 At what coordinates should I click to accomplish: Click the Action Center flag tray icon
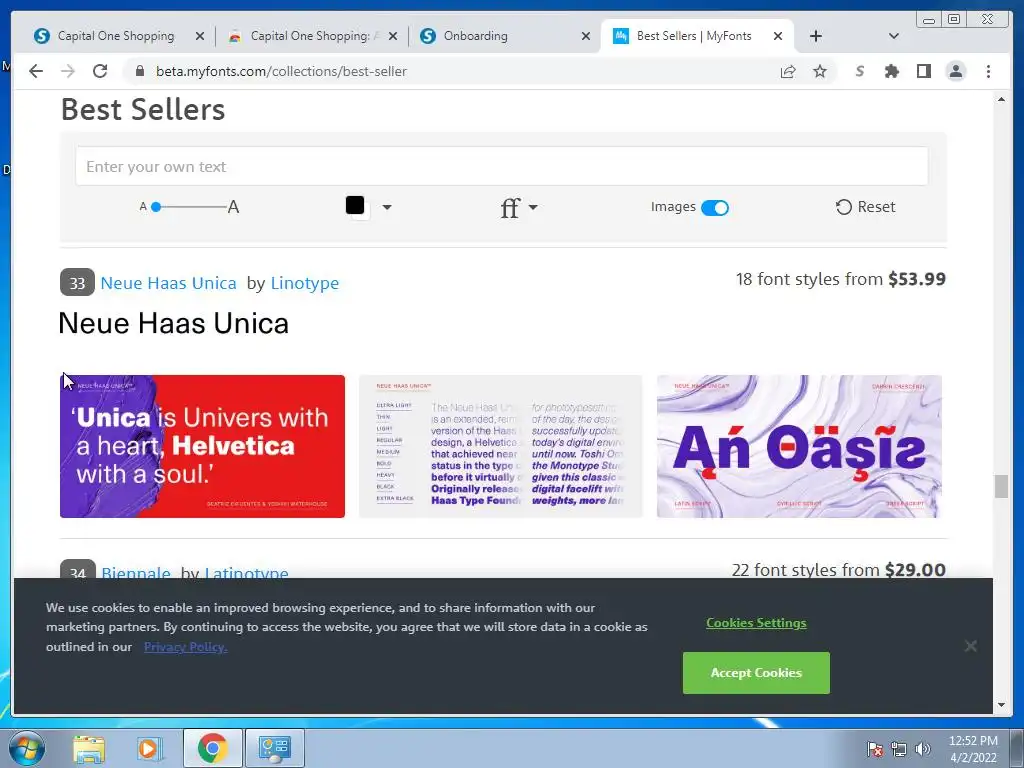pos(875,749)
